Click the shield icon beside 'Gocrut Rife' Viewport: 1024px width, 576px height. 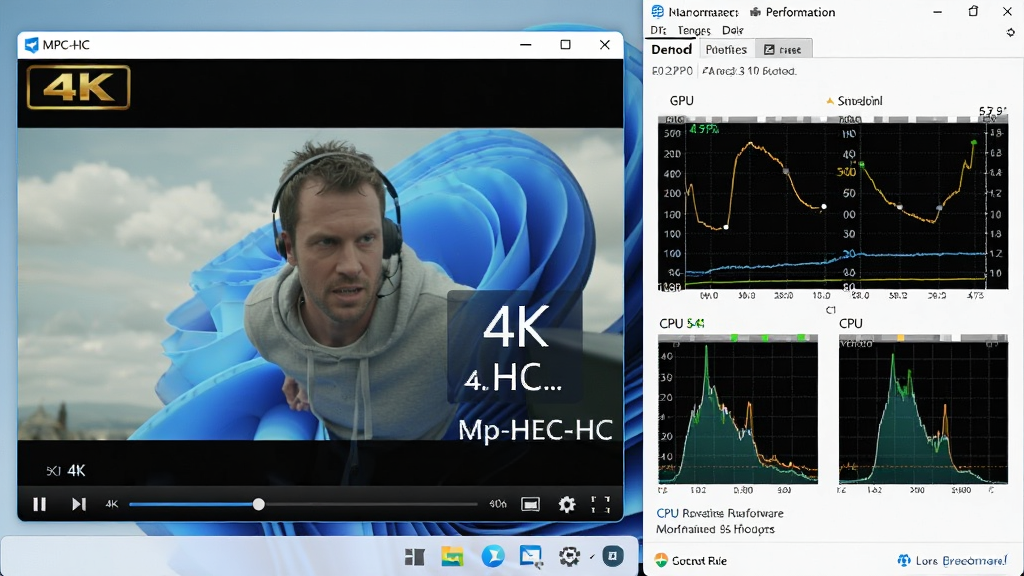(662, 560)
